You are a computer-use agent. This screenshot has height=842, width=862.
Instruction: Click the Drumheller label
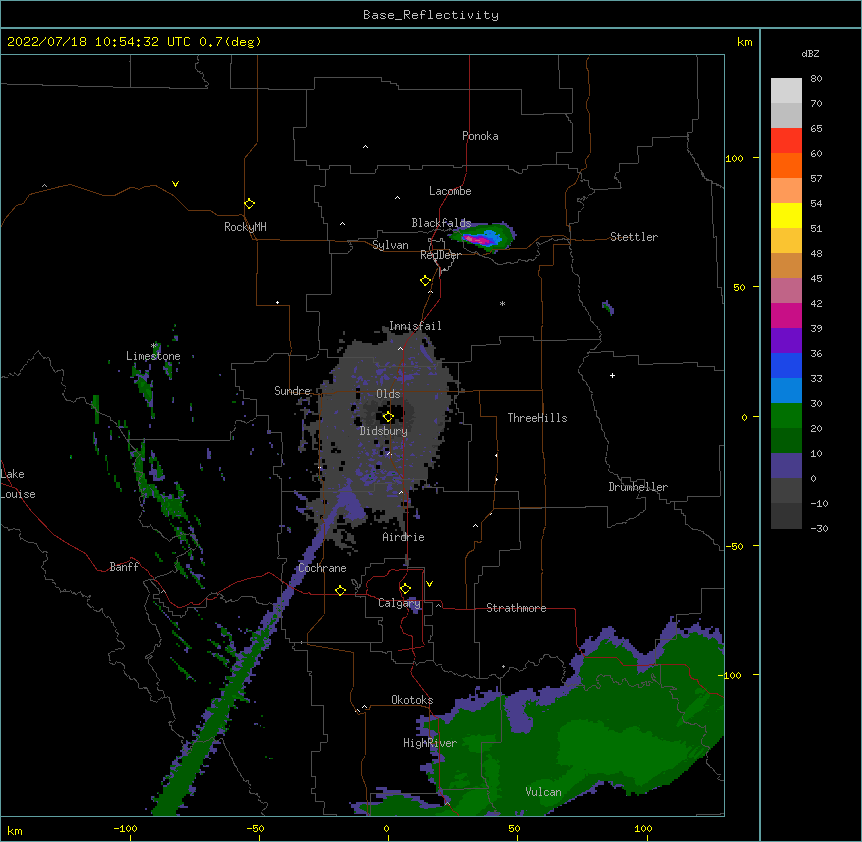(x=638, y=487)
